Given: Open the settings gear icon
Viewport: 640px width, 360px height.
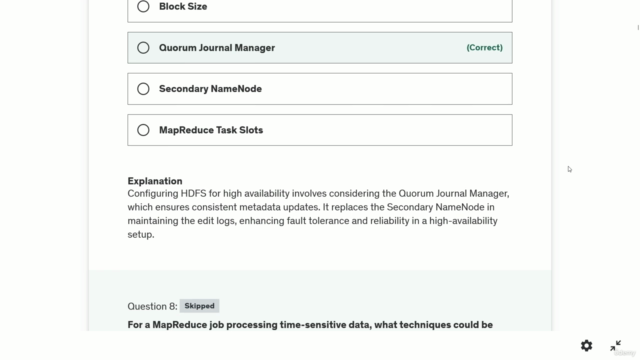Looking at the screenshot, I should tap(587, 346).
